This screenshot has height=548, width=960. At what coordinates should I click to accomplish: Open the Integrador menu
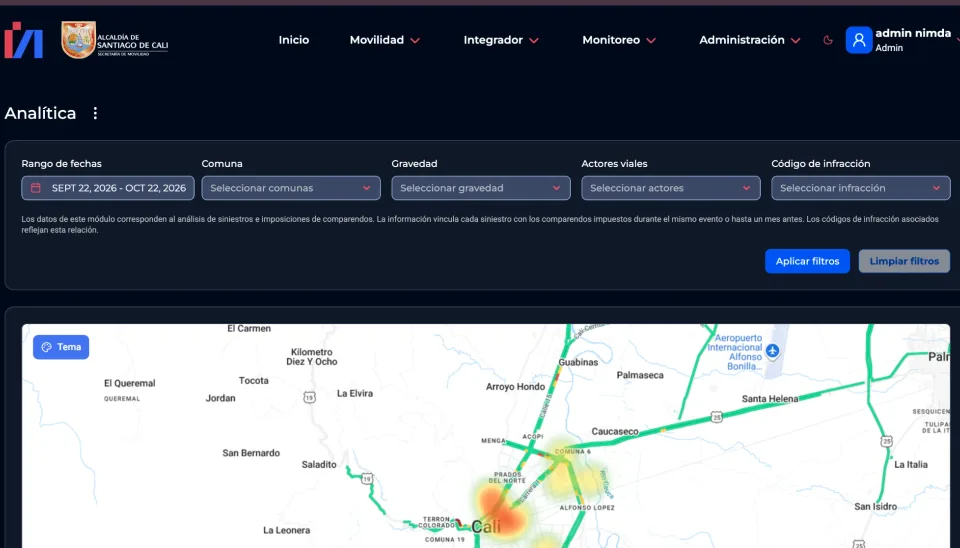point(501,40)
